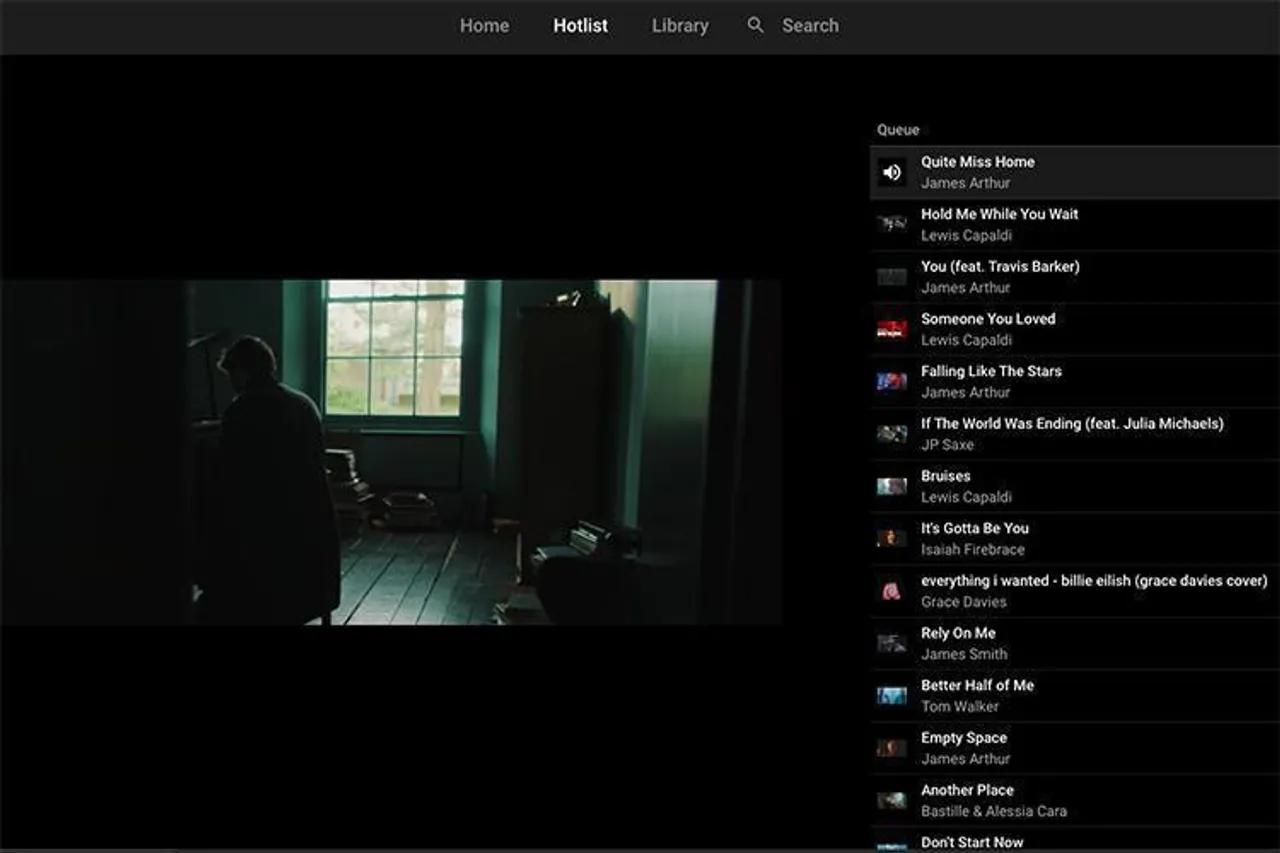Play everything i wanted Grace Davies cover title
The height and width of the screenshot is (853, 1280).
(x=1094, y=581)
